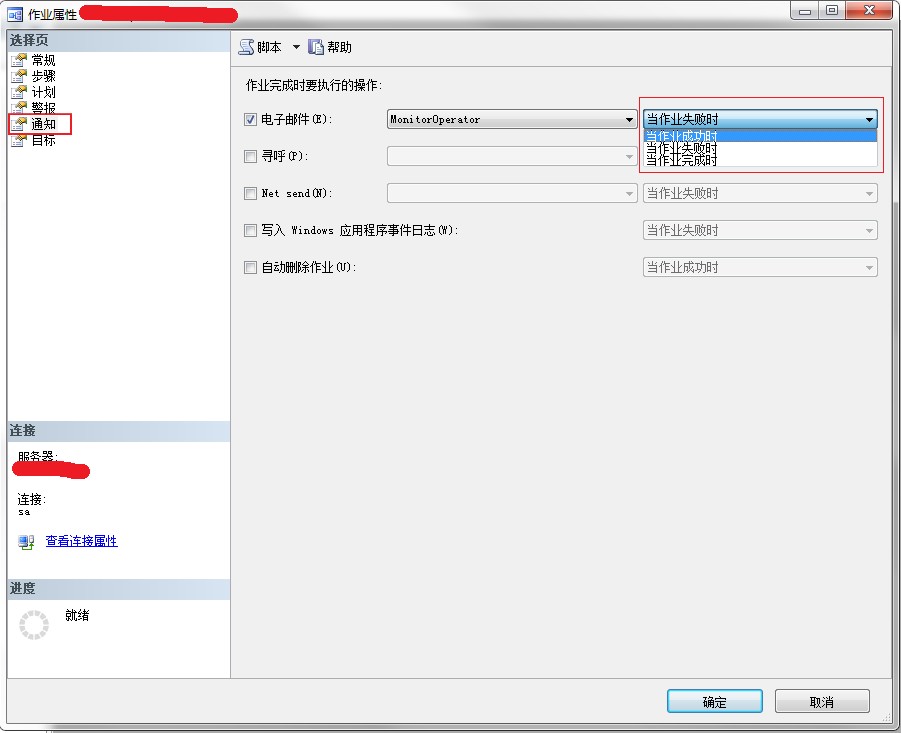This screenshot has width=901, height=733.
Task: Collapse the email condition dropdown showing 当作业失败时
Action: (x=760, y=119)
